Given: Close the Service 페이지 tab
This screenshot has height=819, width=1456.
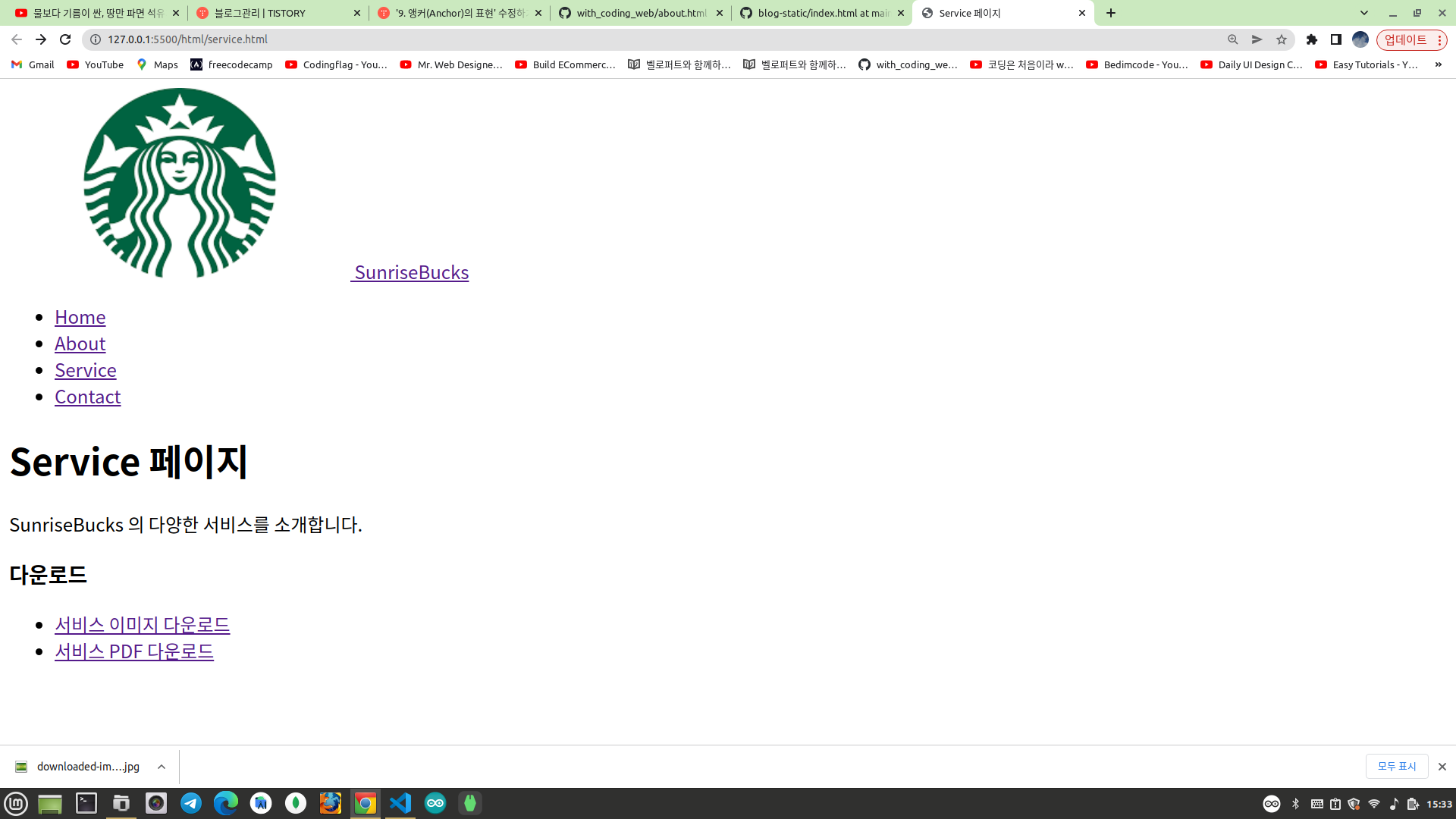Looking at the screenshot, I should pos(1082,13).
